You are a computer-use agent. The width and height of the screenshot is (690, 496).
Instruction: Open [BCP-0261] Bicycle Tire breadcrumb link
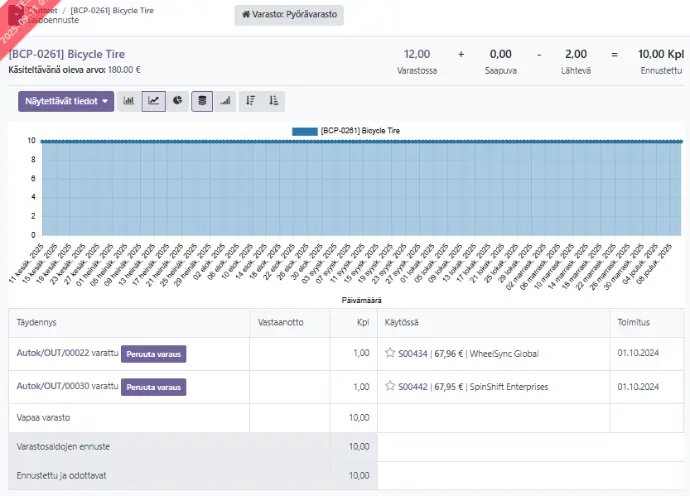click(112, 10)
